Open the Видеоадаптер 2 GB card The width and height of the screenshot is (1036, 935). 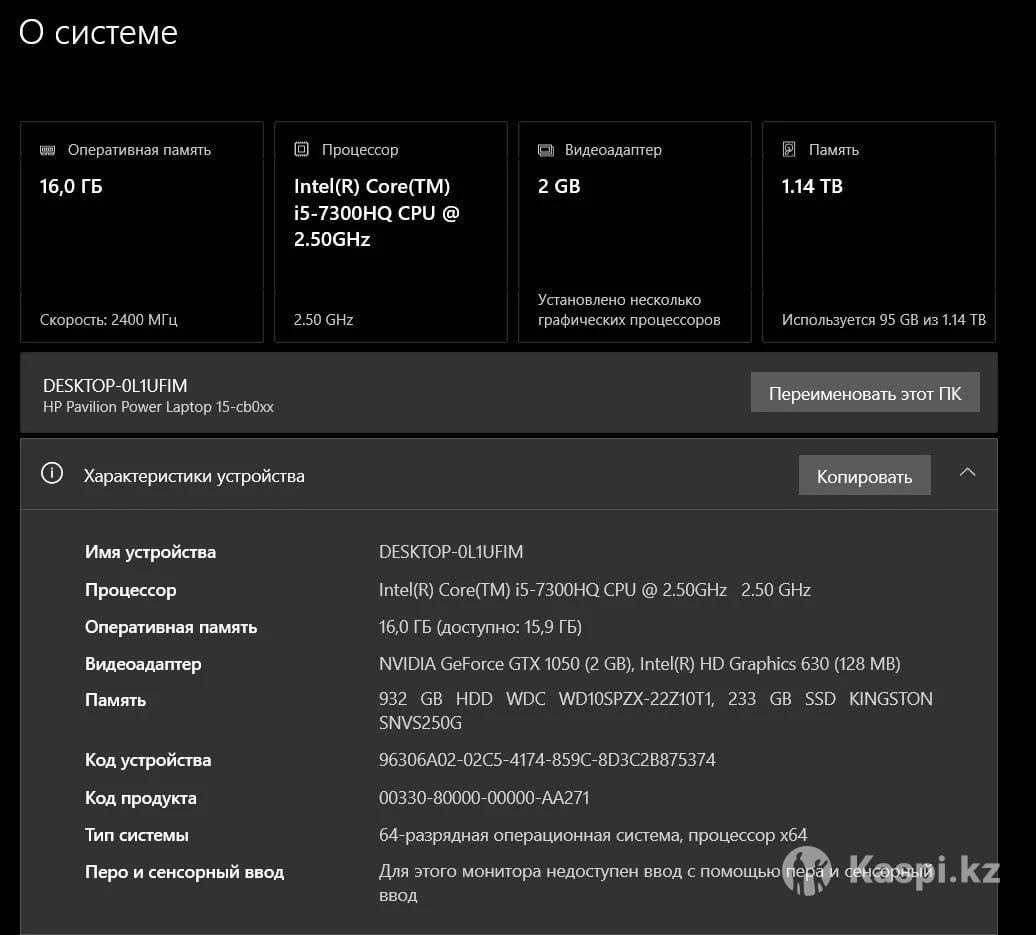(634, 232)
